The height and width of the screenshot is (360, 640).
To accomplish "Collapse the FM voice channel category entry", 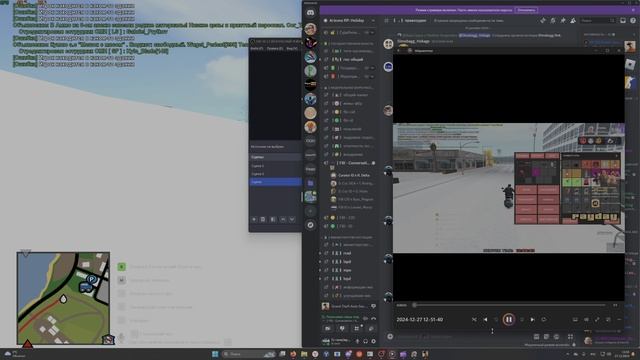I will (349, 163).
